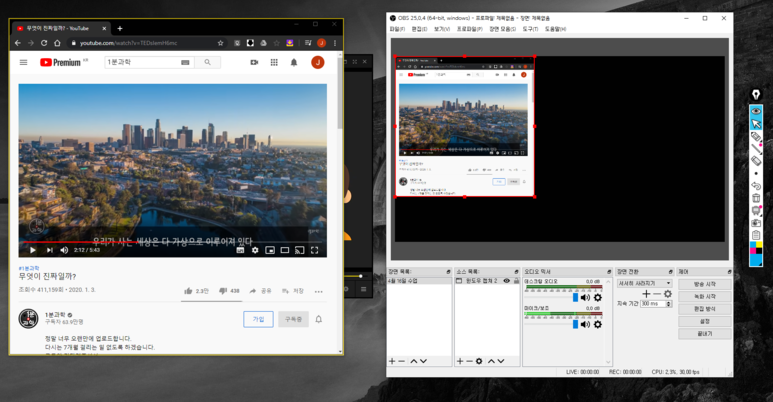Go to YouTube Premium home logo
Image resolution: width=773 pixels, height=402 pixels.
tap(61, 62)
